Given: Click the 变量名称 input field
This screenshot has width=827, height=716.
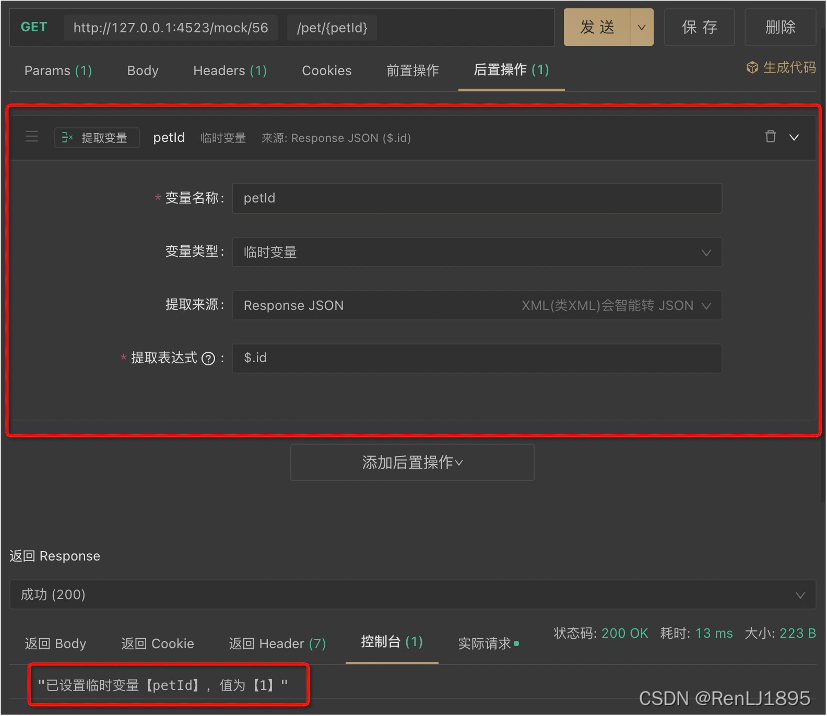Looking at the screenshot, I should 477,198.
